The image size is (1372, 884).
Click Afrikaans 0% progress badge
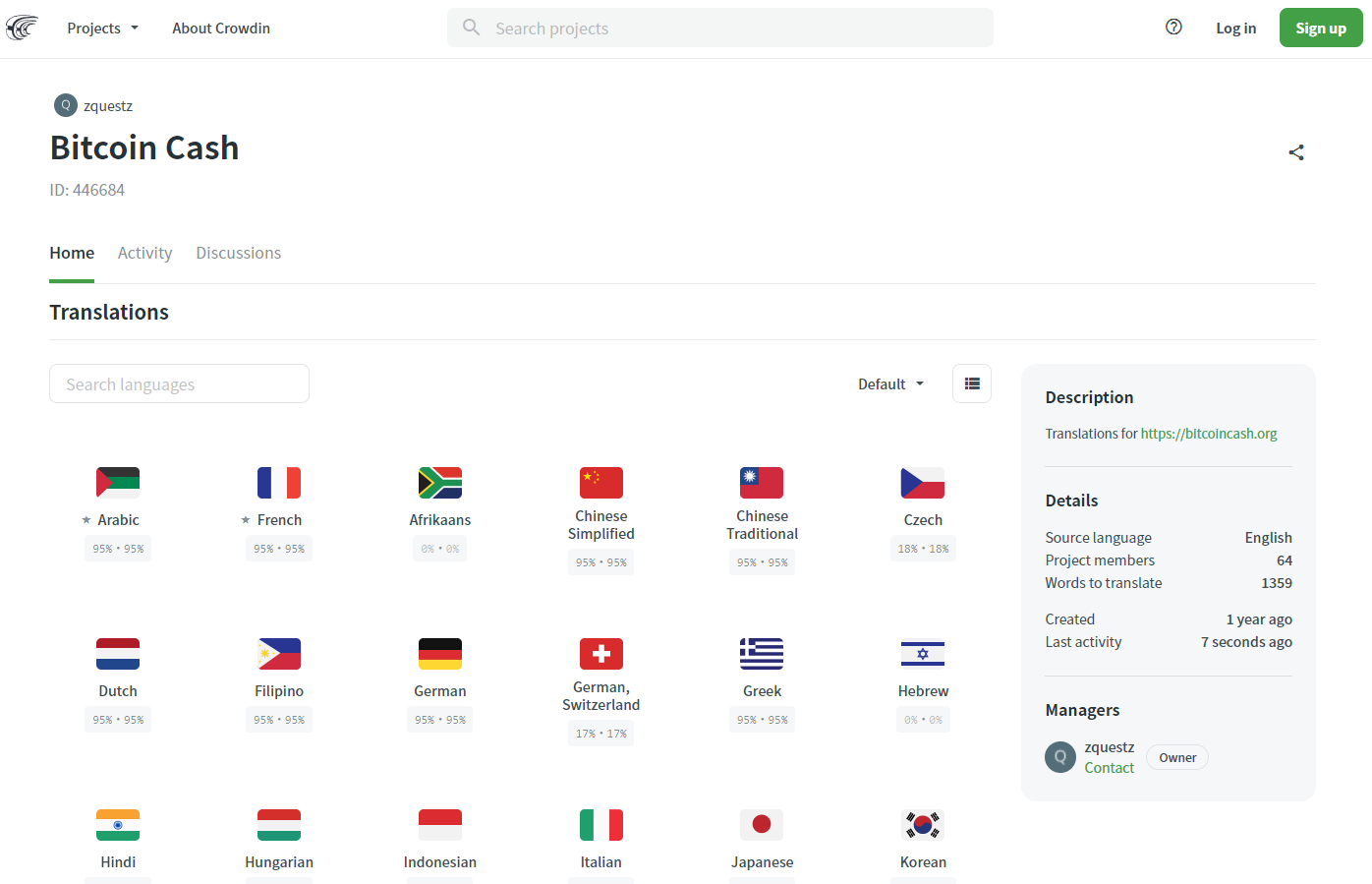(440, 549)
